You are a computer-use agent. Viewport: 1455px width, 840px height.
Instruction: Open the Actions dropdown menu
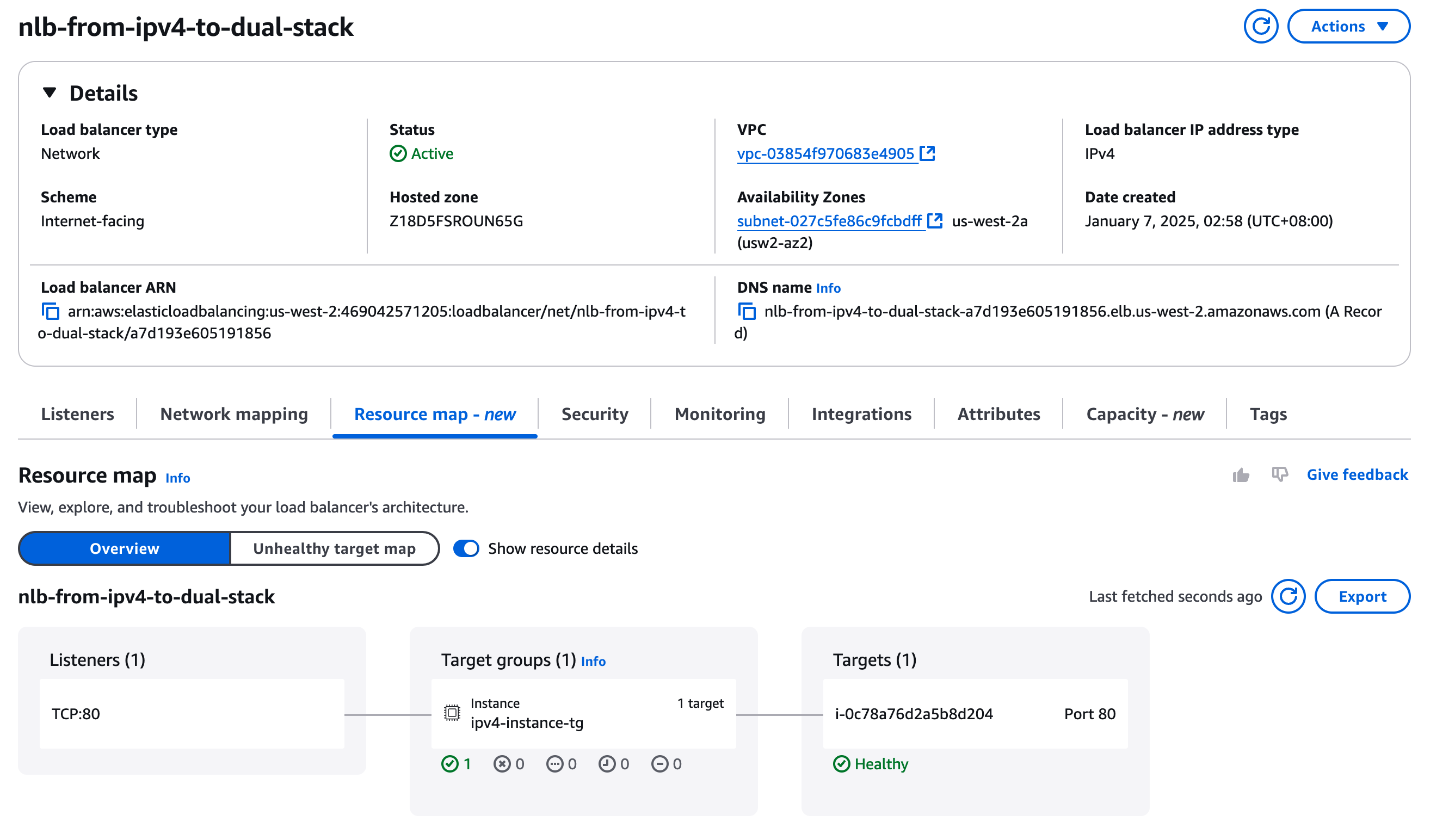point(1348,27)
